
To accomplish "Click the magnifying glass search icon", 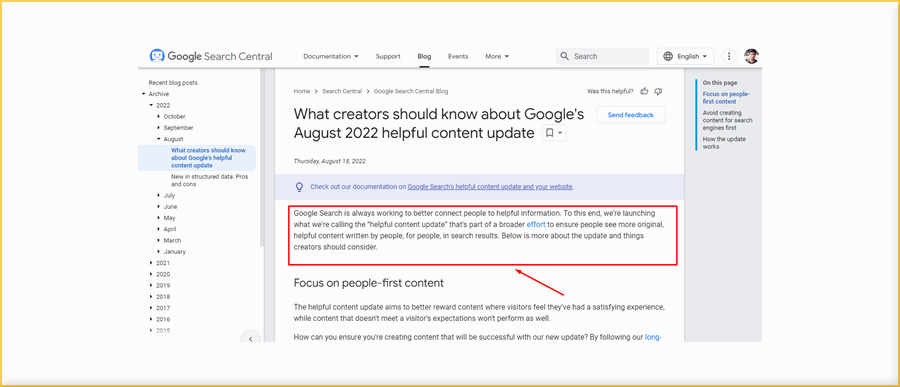I will click(565, 56).
